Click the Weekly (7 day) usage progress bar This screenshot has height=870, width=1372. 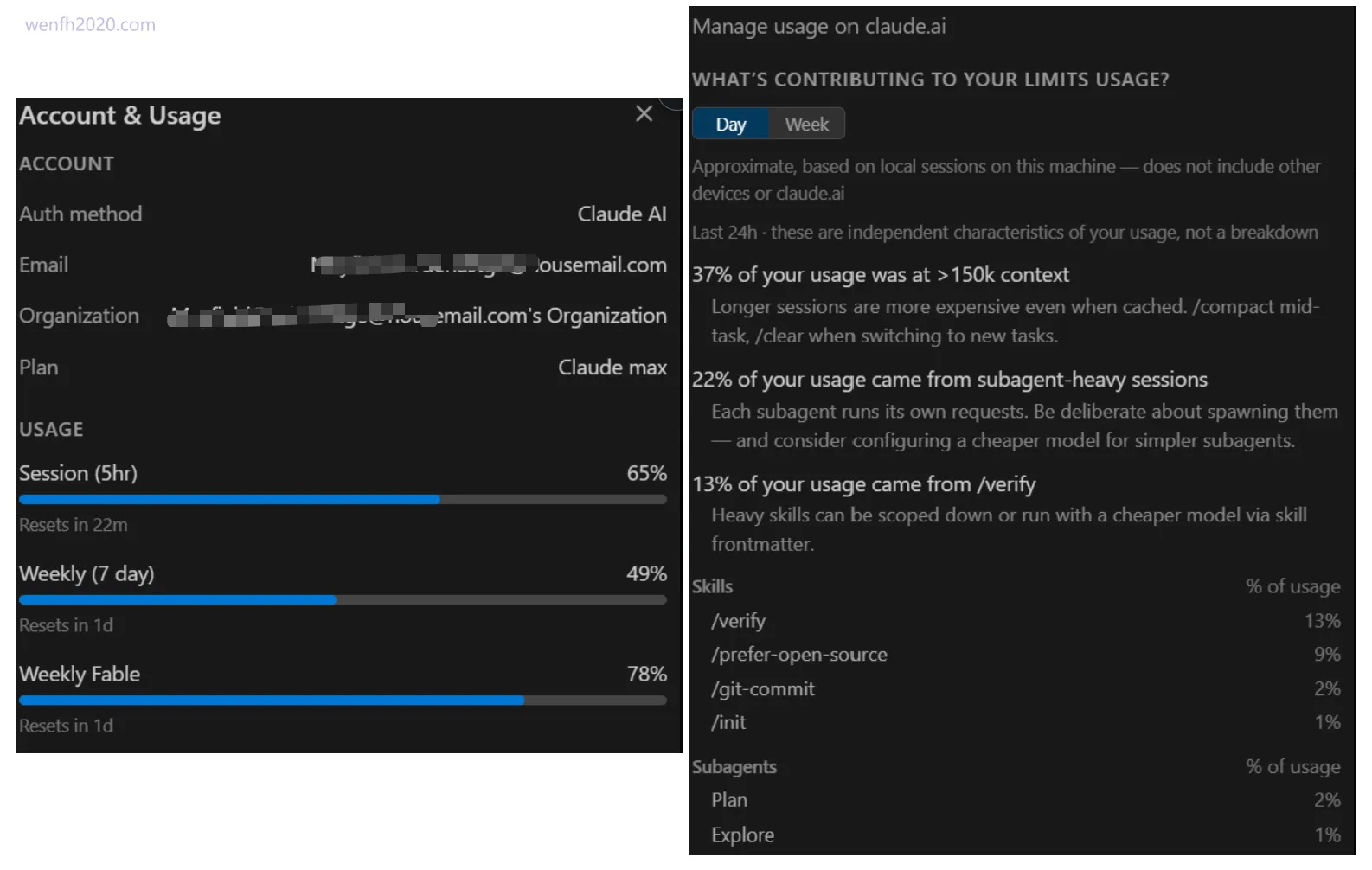click(343, 600)
